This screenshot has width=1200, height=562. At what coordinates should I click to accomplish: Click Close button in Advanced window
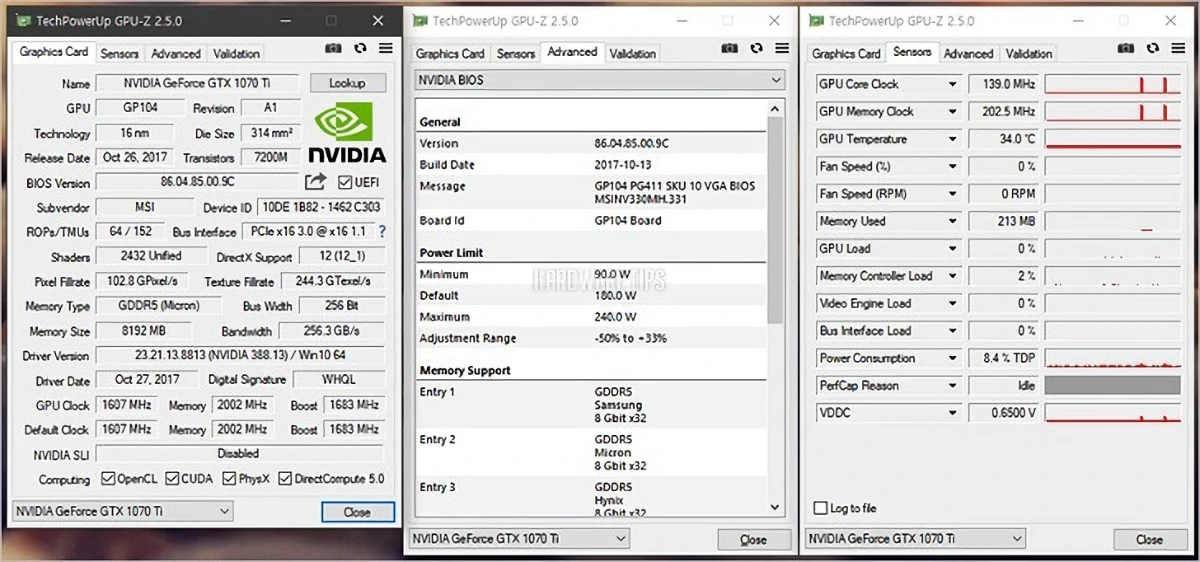753,540
